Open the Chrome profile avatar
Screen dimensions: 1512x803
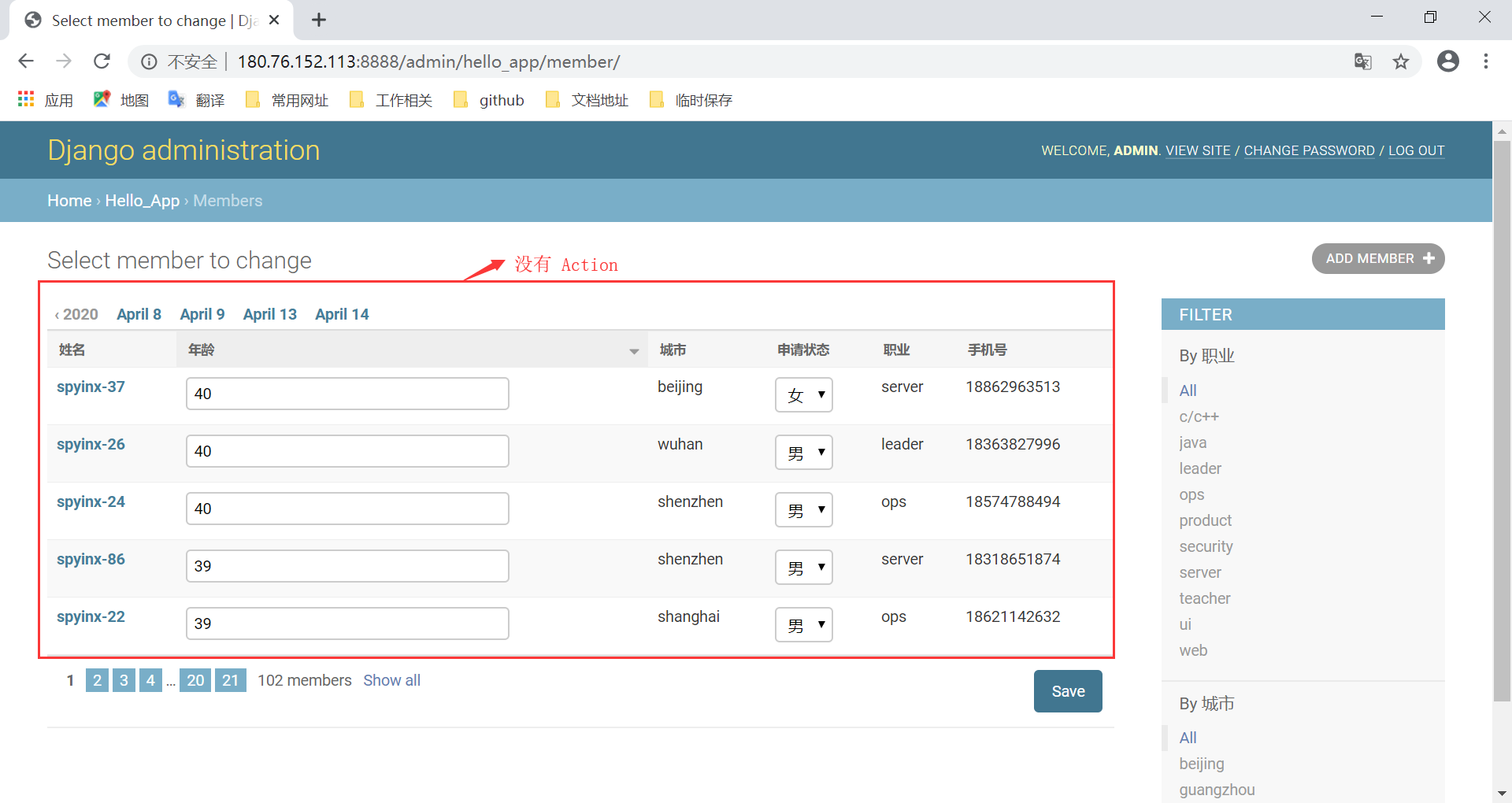[x=1448, y=61]
